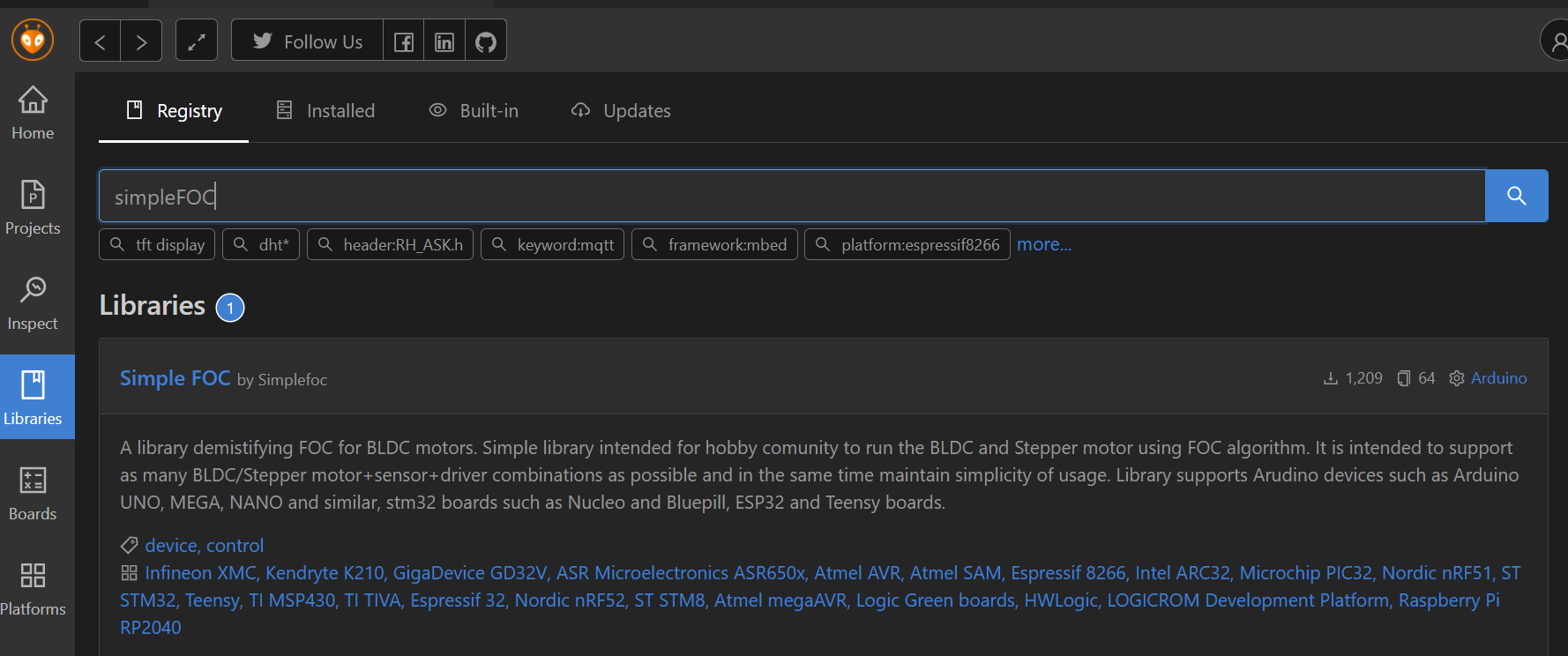Open the account profile icon
The image size is (1568, 656).
click(x=1557, y=41)
